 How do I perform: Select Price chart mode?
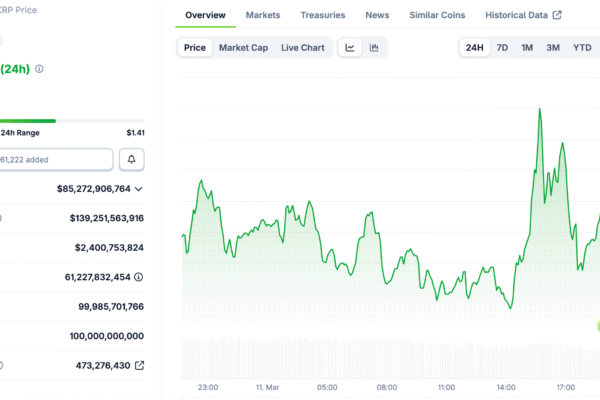[195, 48]
